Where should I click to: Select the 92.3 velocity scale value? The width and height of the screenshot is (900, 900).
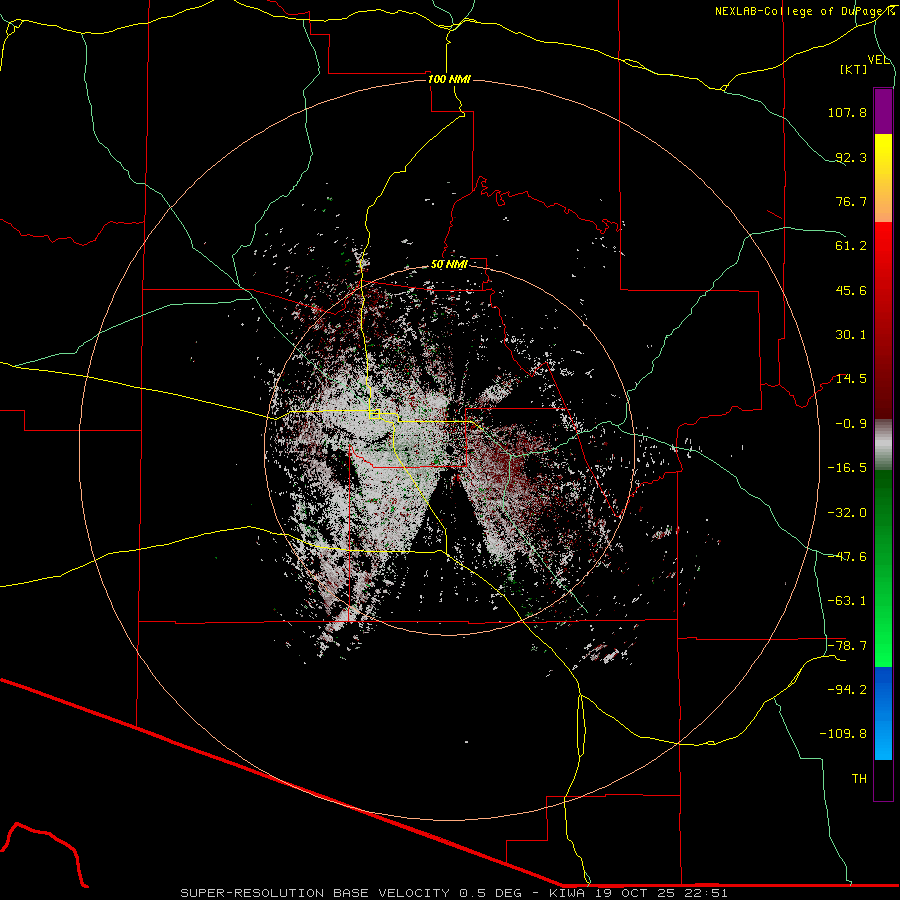coord(851,157)
